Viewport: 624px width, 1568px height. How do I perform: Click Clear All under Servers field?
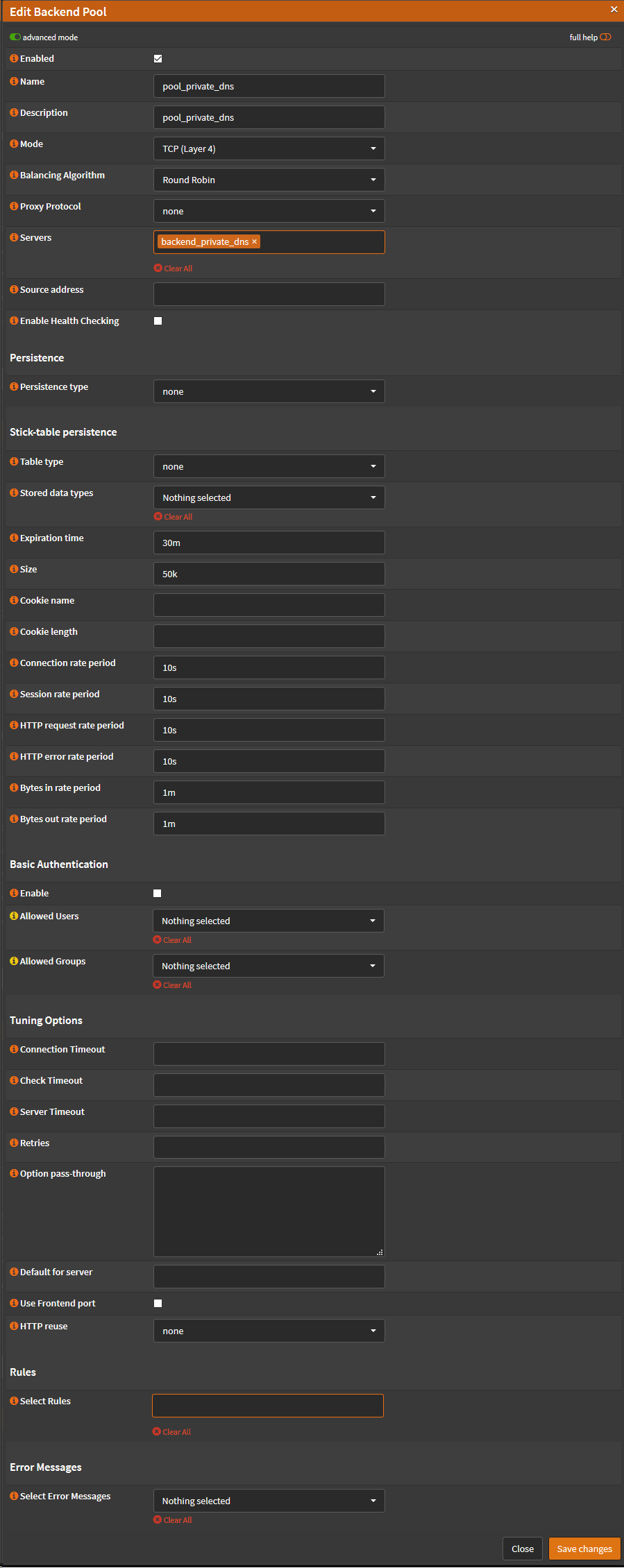174,269
